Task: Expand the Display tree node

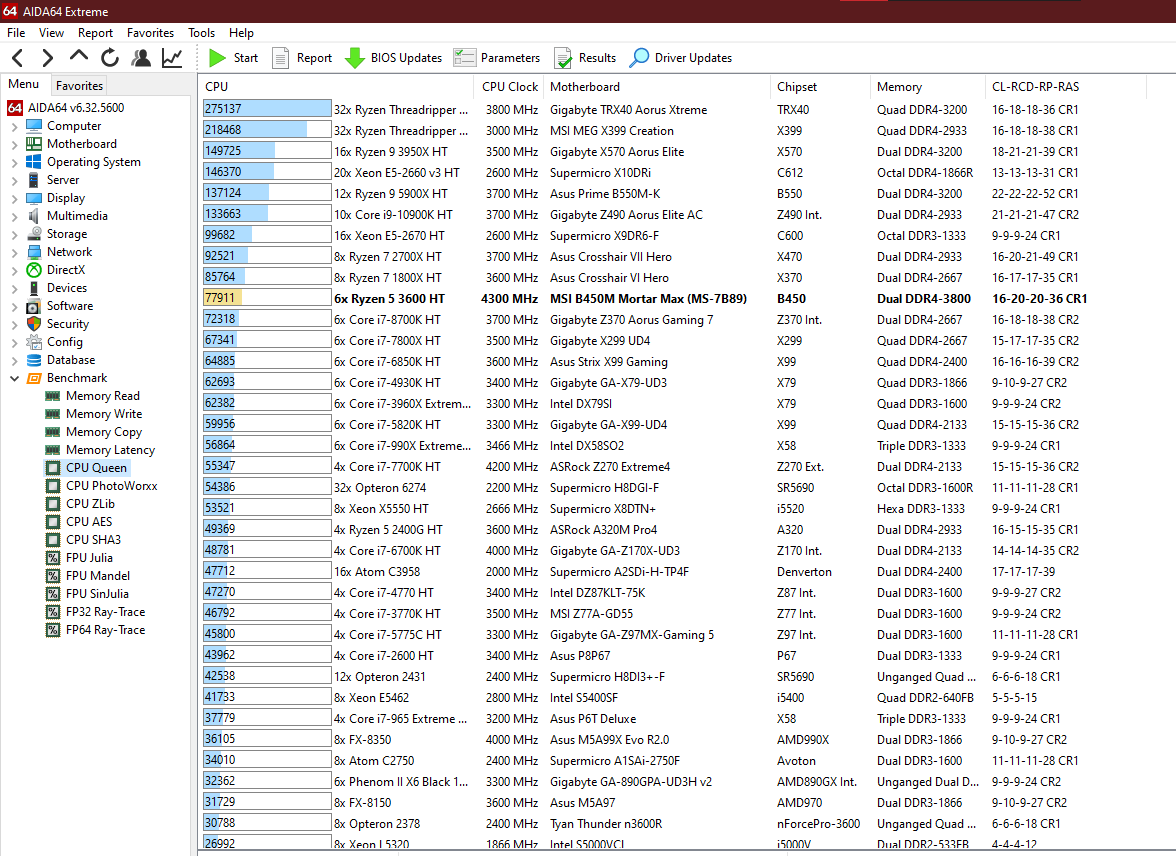Action: click(14, 199)
